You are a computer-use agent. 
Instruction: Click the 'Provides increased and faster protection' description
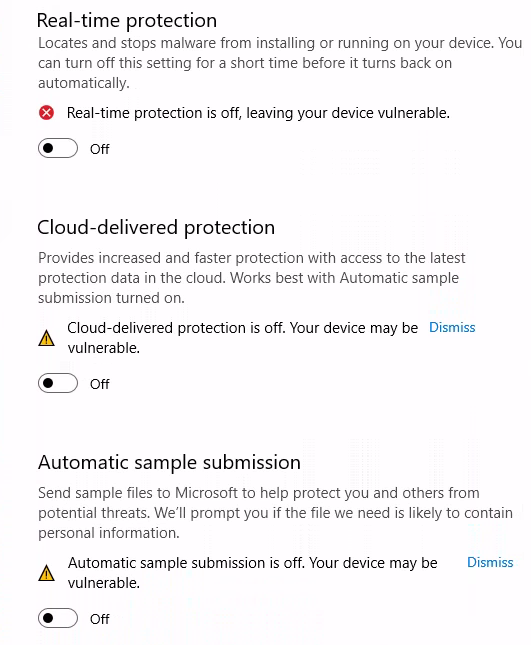pyautogui.click(x=252, y=278)
